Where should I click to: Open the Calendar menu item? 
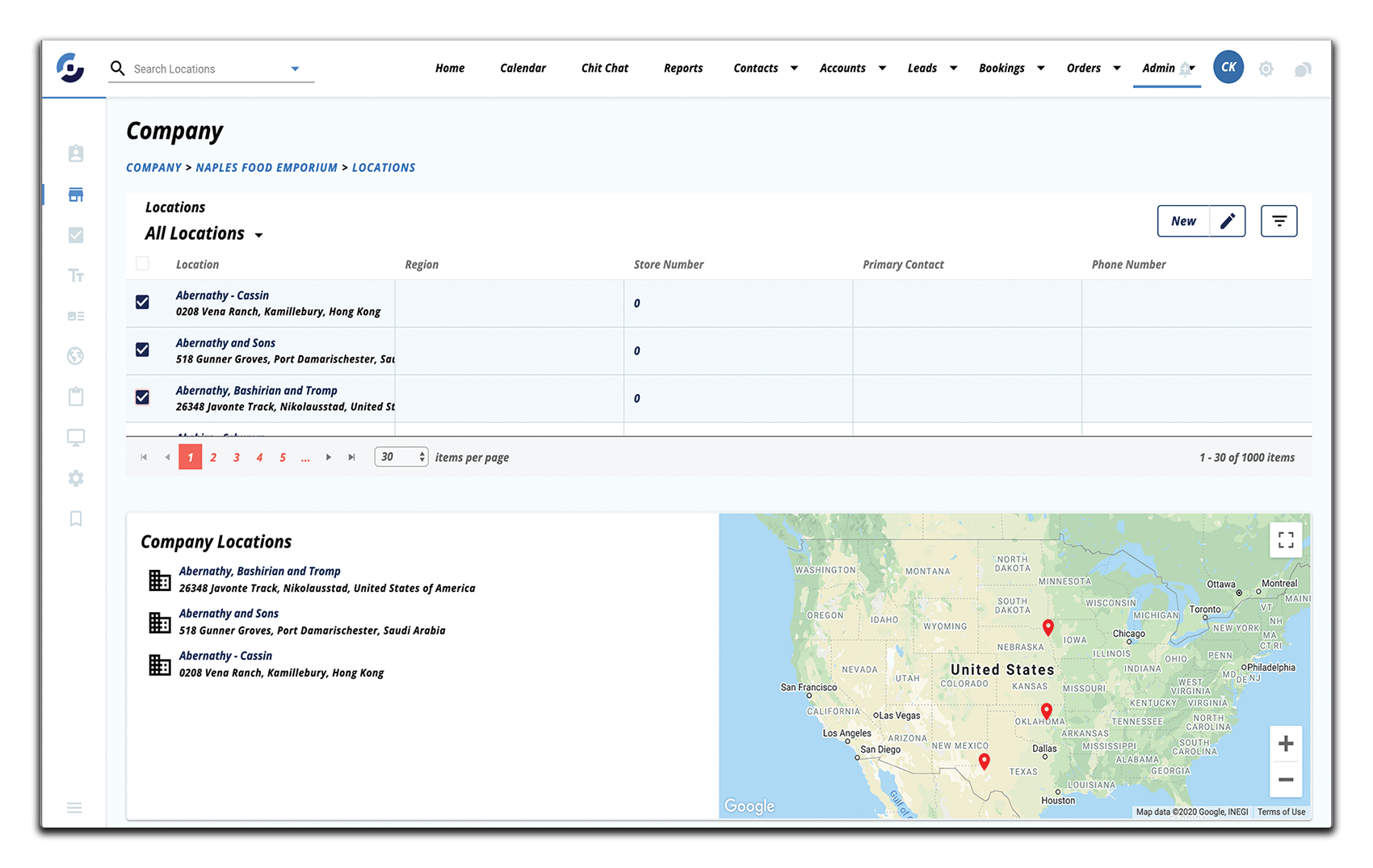(x=523, y=69)
